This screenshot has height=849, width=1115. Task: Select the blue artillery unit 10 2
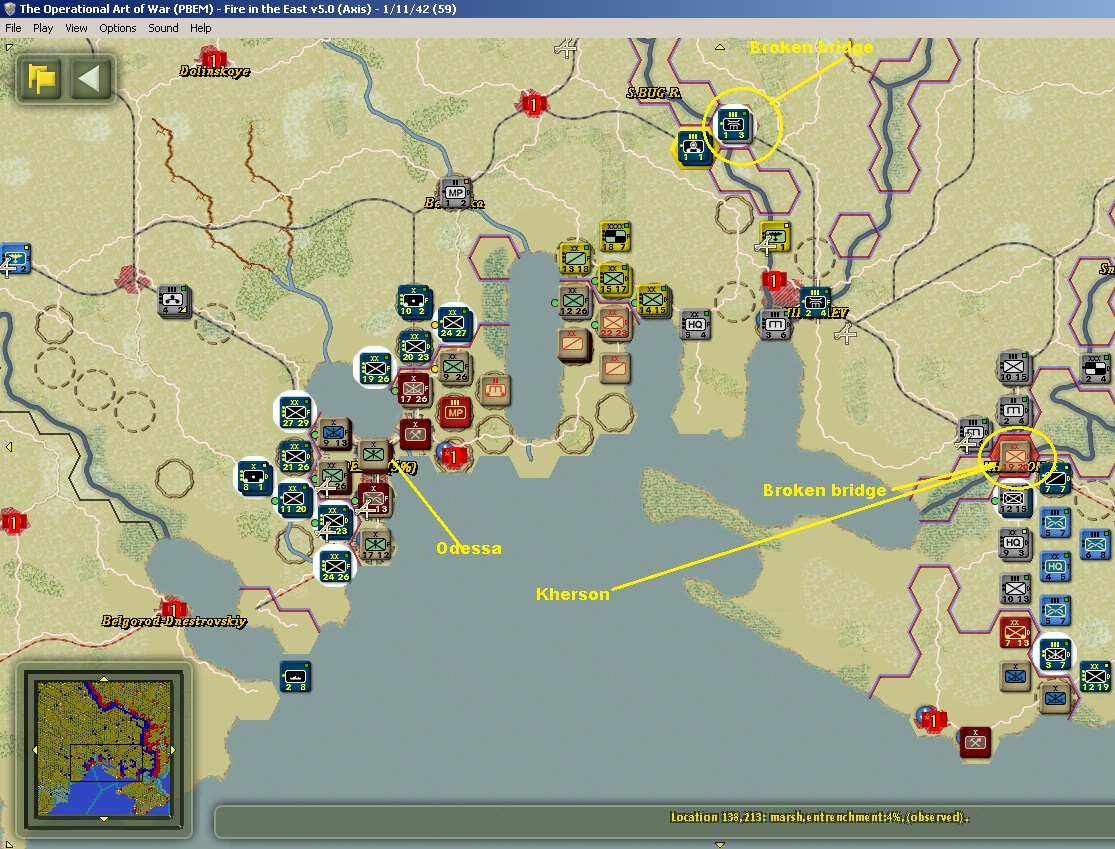[x=412, y=301]
